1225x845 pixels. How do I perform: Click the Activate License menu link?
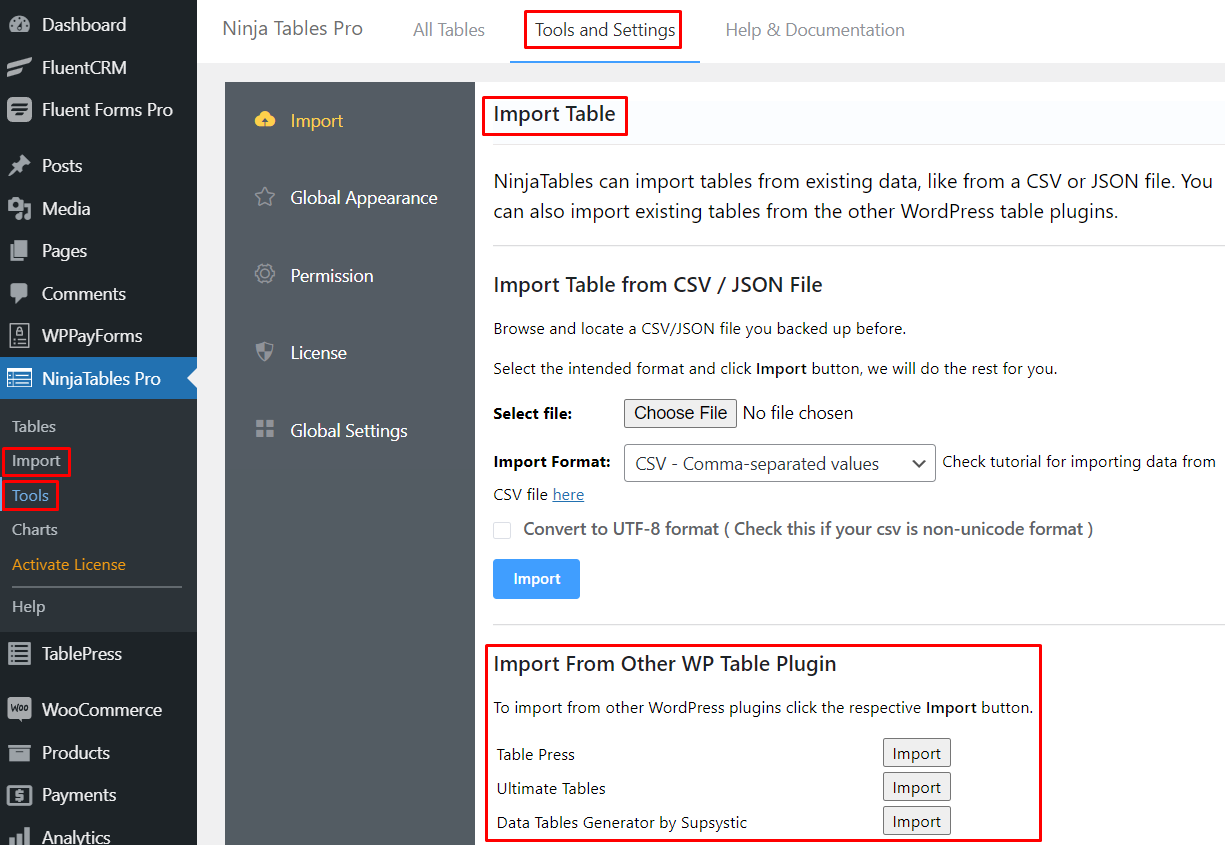69,564
